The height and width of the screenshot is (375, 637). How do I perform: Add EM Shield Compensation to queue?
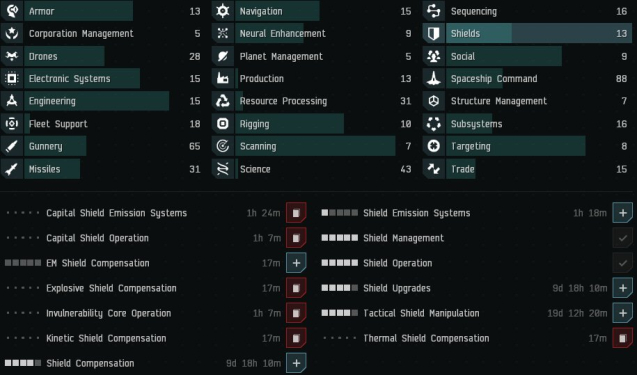click(296, 263)
